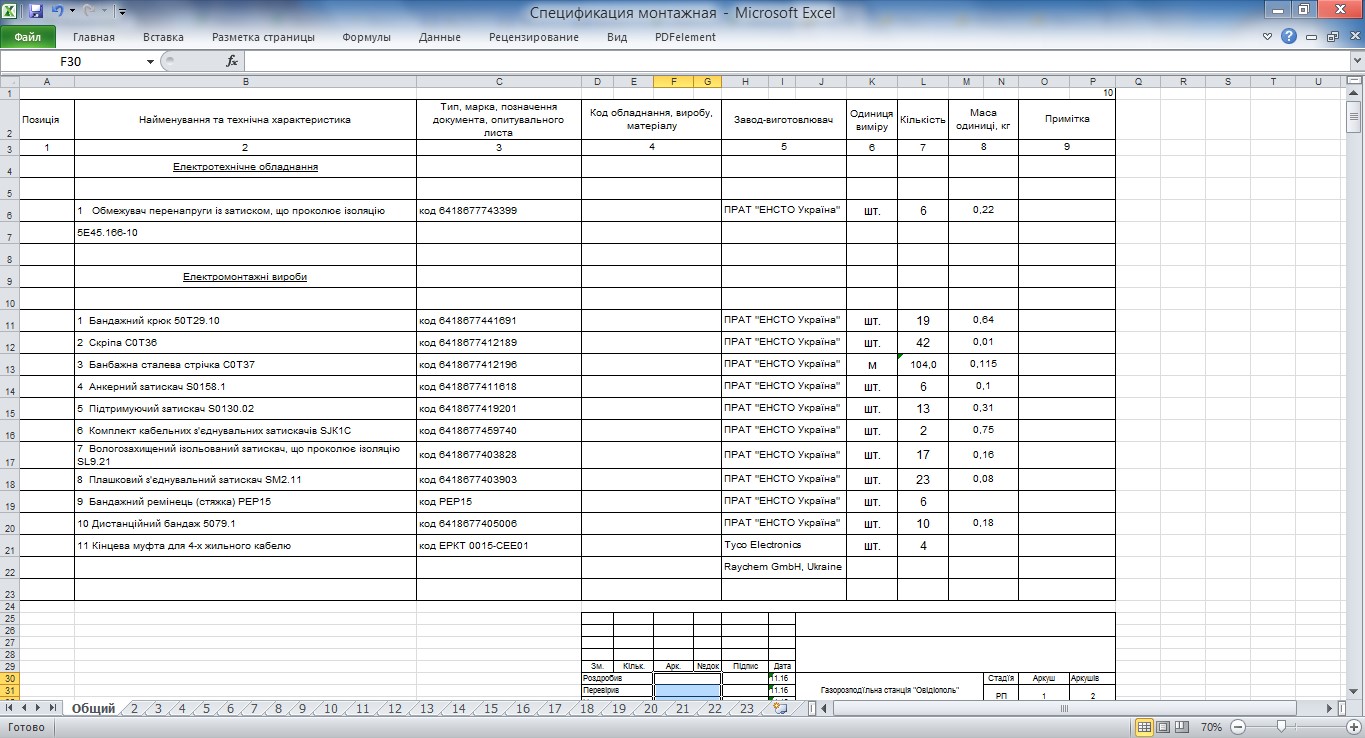
Task: Select the cell 'Tyco Electronics'
Action: [x=784, y=545]
